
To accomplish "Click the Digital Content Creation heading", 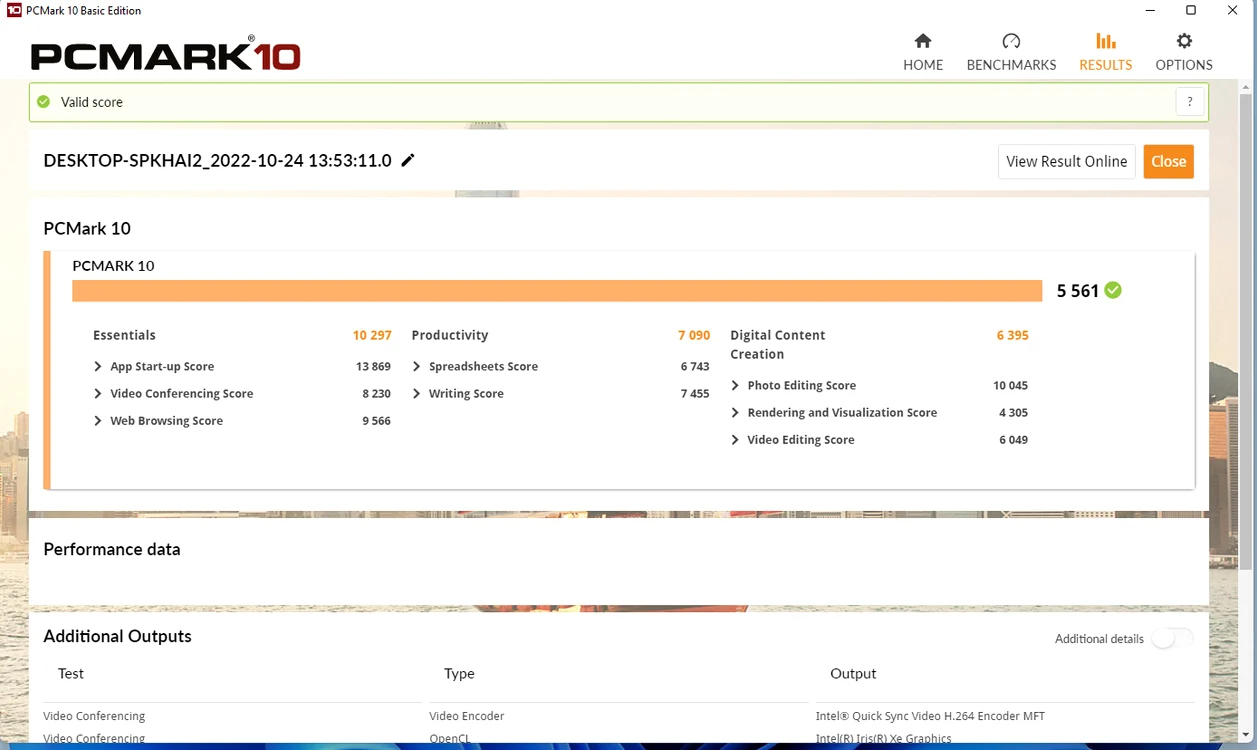I will [778, 344].
